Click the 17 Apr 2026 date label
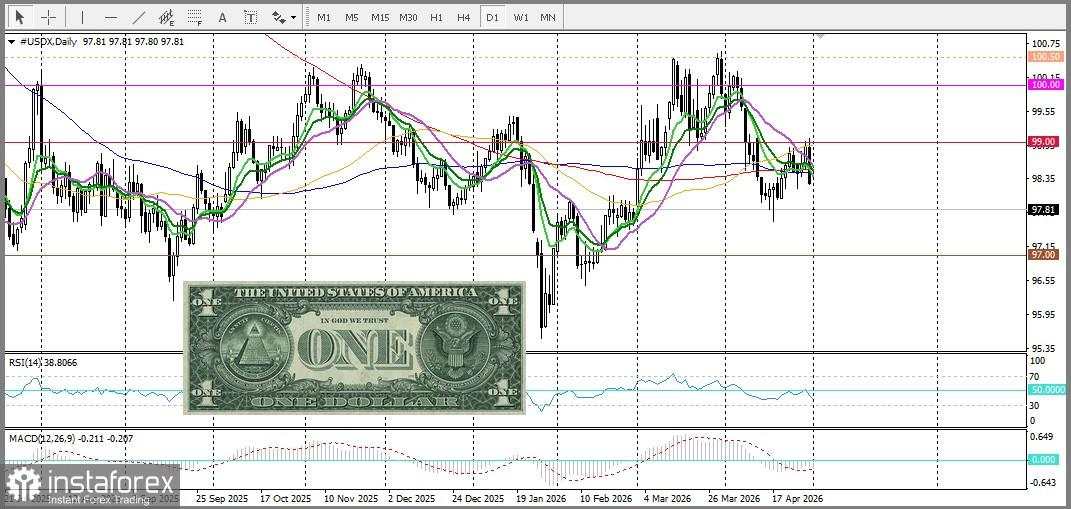The height and width of the screenshot is (509, 1071). click(x=798, y=498)
